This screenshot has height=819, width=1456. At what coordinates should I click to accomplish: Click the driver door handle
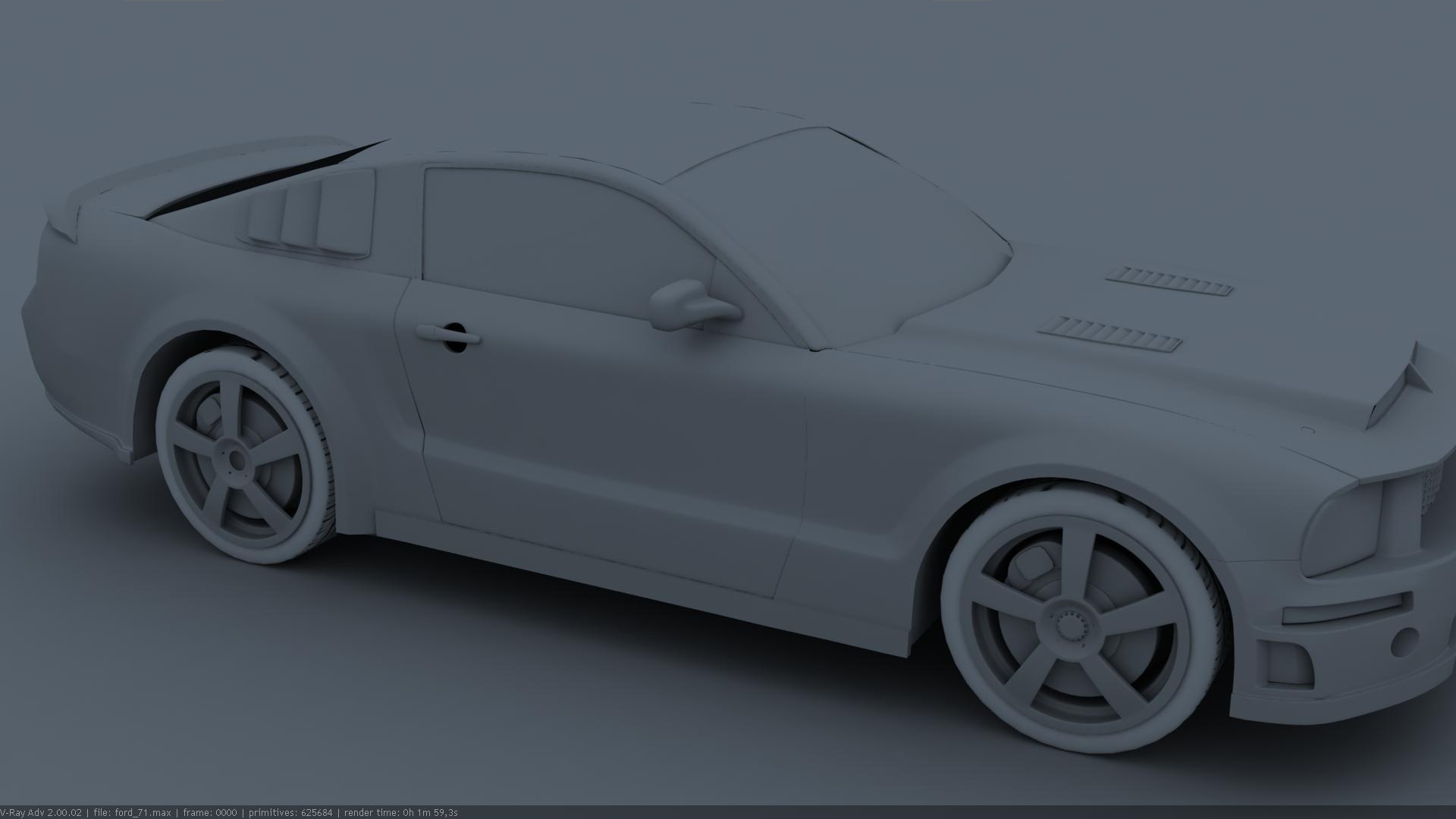(x=447, y=334)
